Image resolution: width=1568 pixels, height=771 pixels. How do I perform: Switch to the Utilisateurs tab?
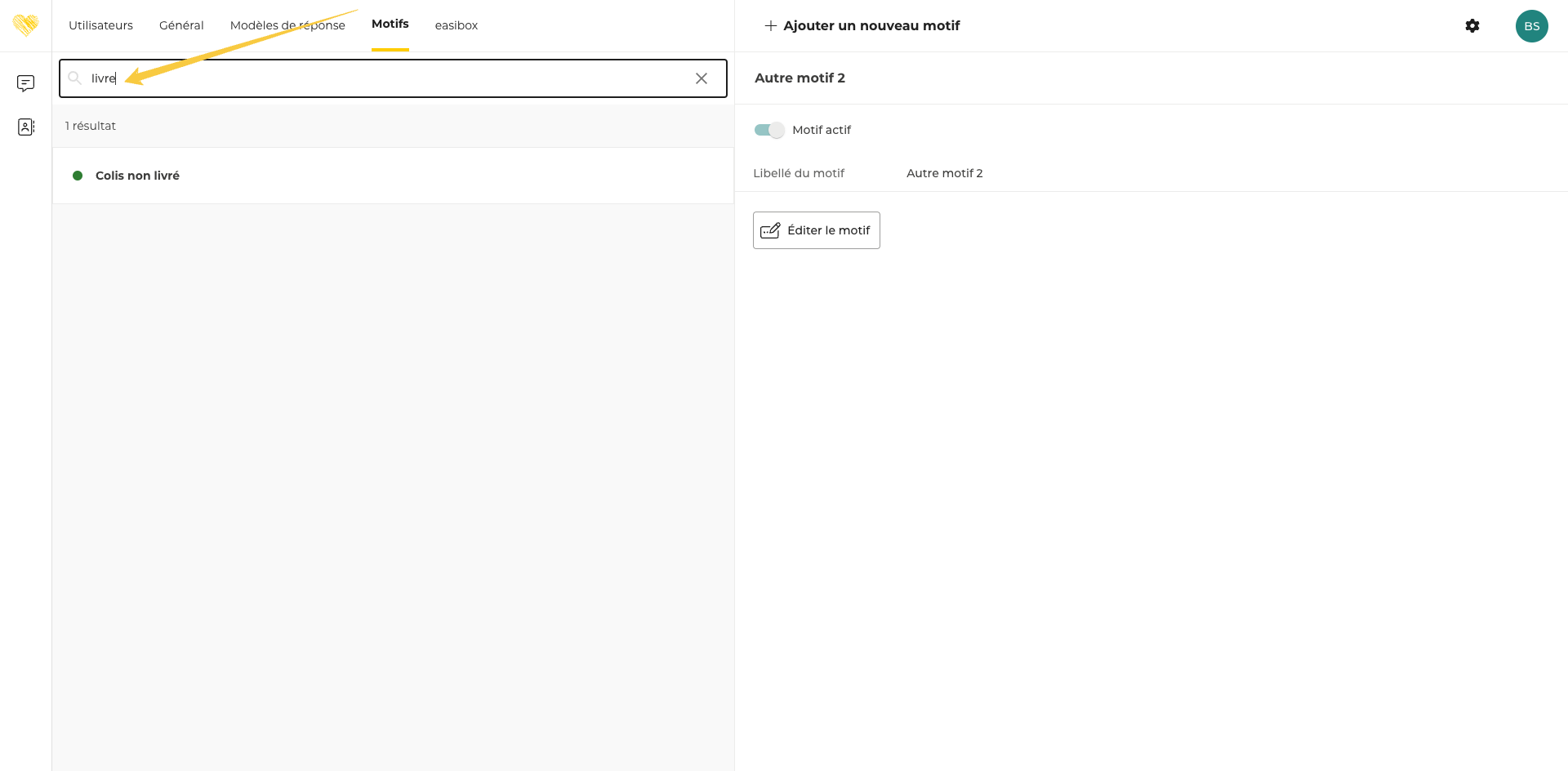click(x=100, y=25)
